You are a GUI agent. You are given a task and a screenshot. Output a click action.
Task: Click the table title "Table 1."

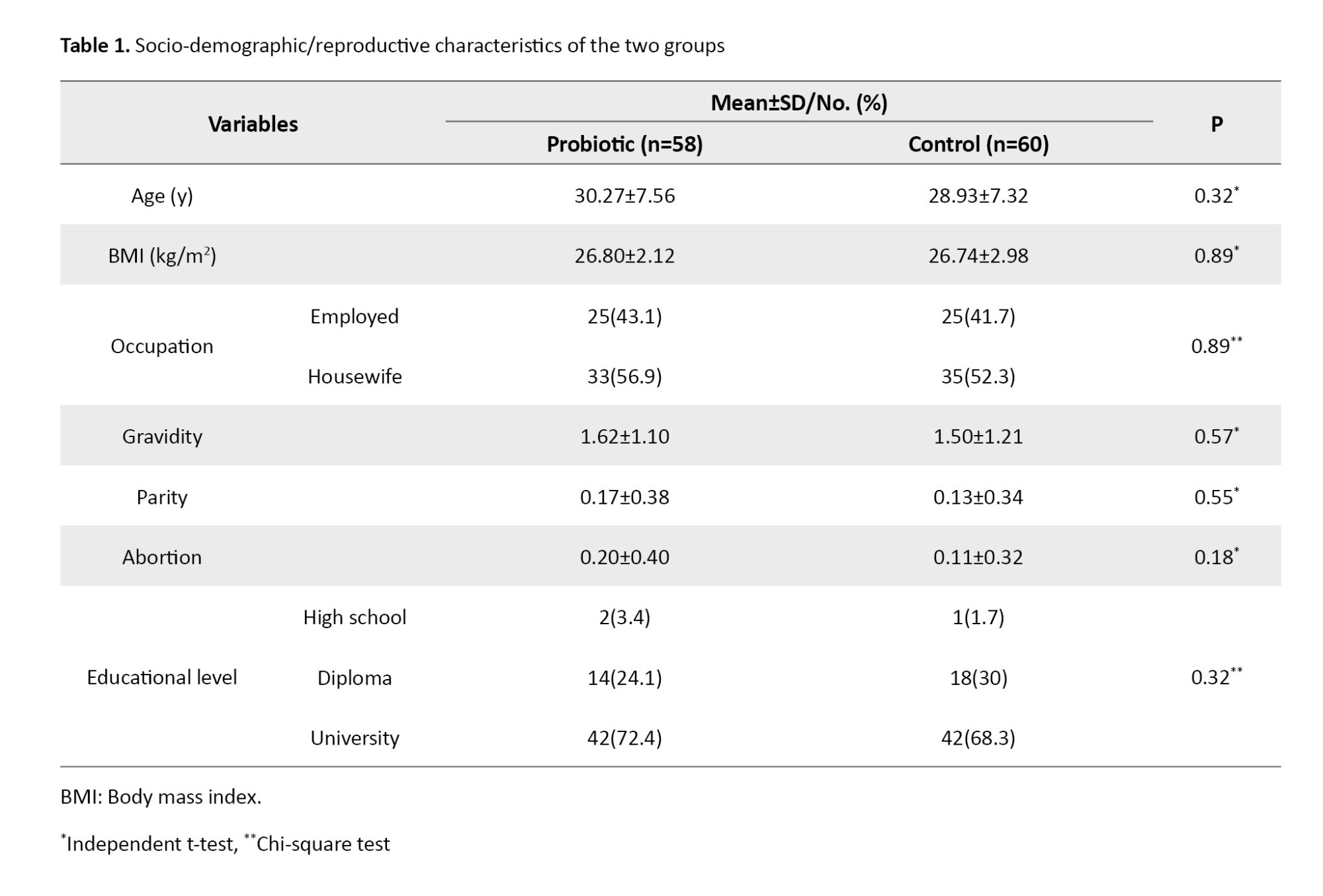[x=95, y=45]
